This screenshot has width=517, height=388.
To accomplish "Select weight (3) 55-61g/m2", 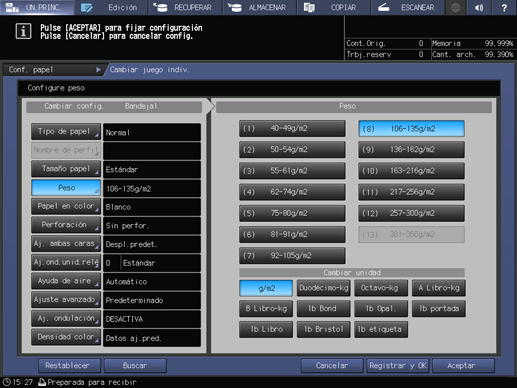I will [x=292, y=171].
